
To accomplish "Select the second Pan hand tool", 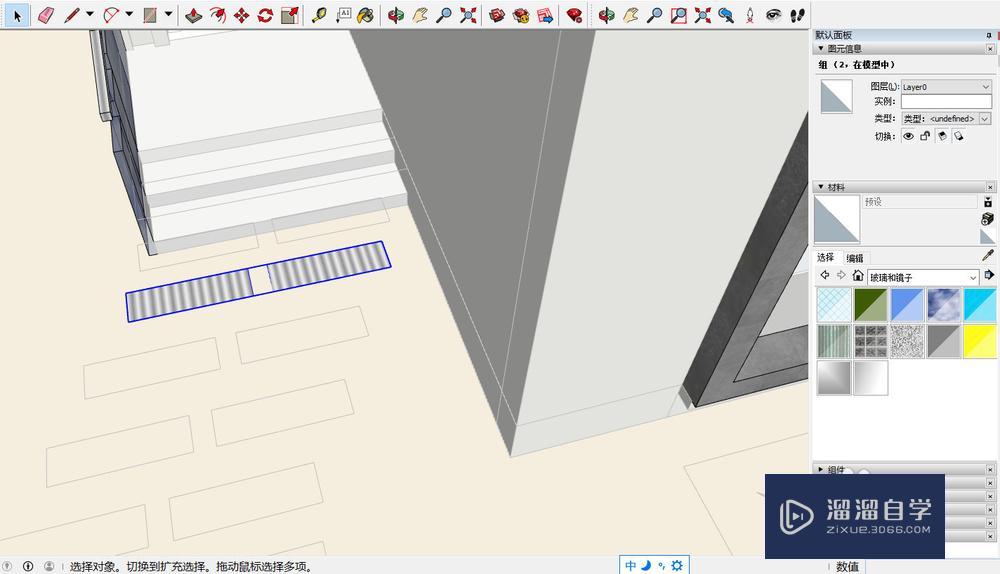I will coord(631,15).
